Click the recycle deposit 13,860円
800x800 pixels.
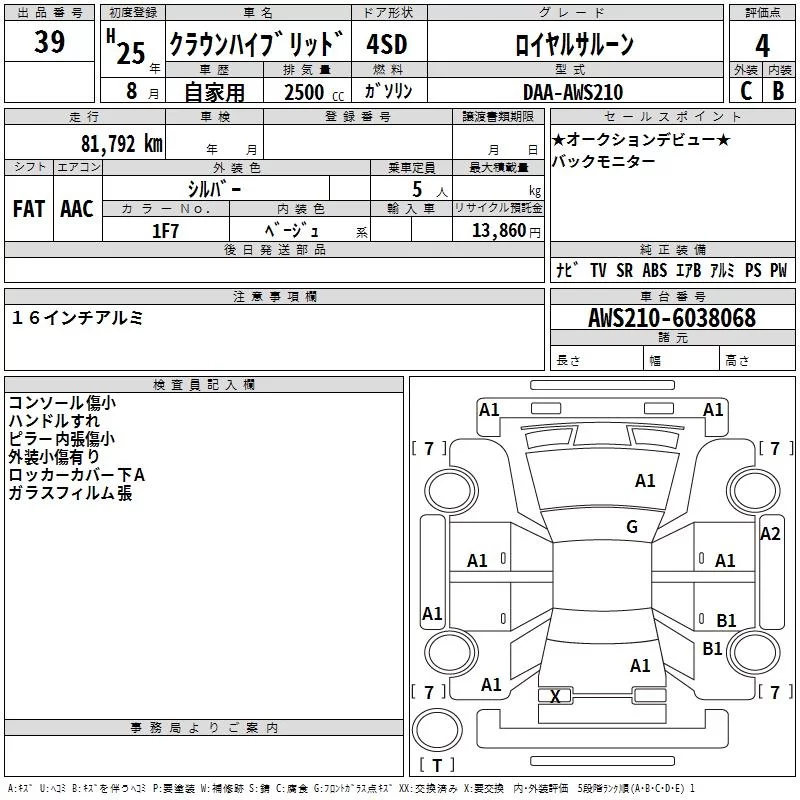[506, 231]
